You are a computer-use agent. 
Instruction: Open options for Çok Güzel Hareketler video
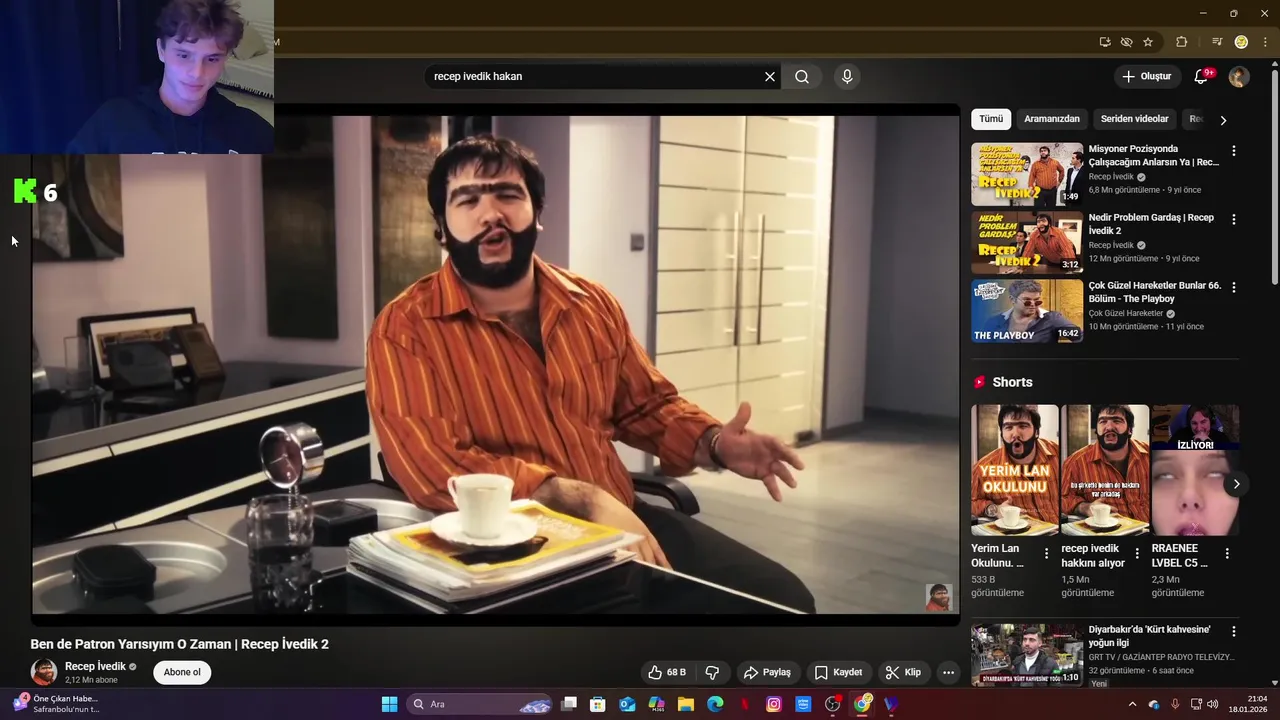pos(1233,287)
